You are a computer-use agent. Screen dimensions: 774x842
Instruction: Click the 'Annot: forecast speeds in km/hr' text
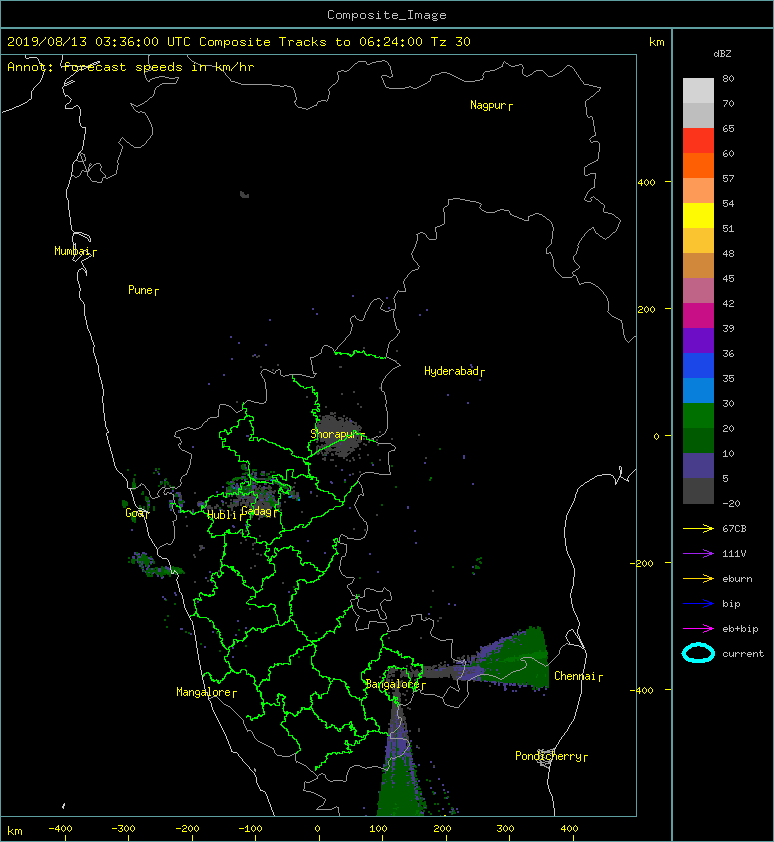[131, 67]
